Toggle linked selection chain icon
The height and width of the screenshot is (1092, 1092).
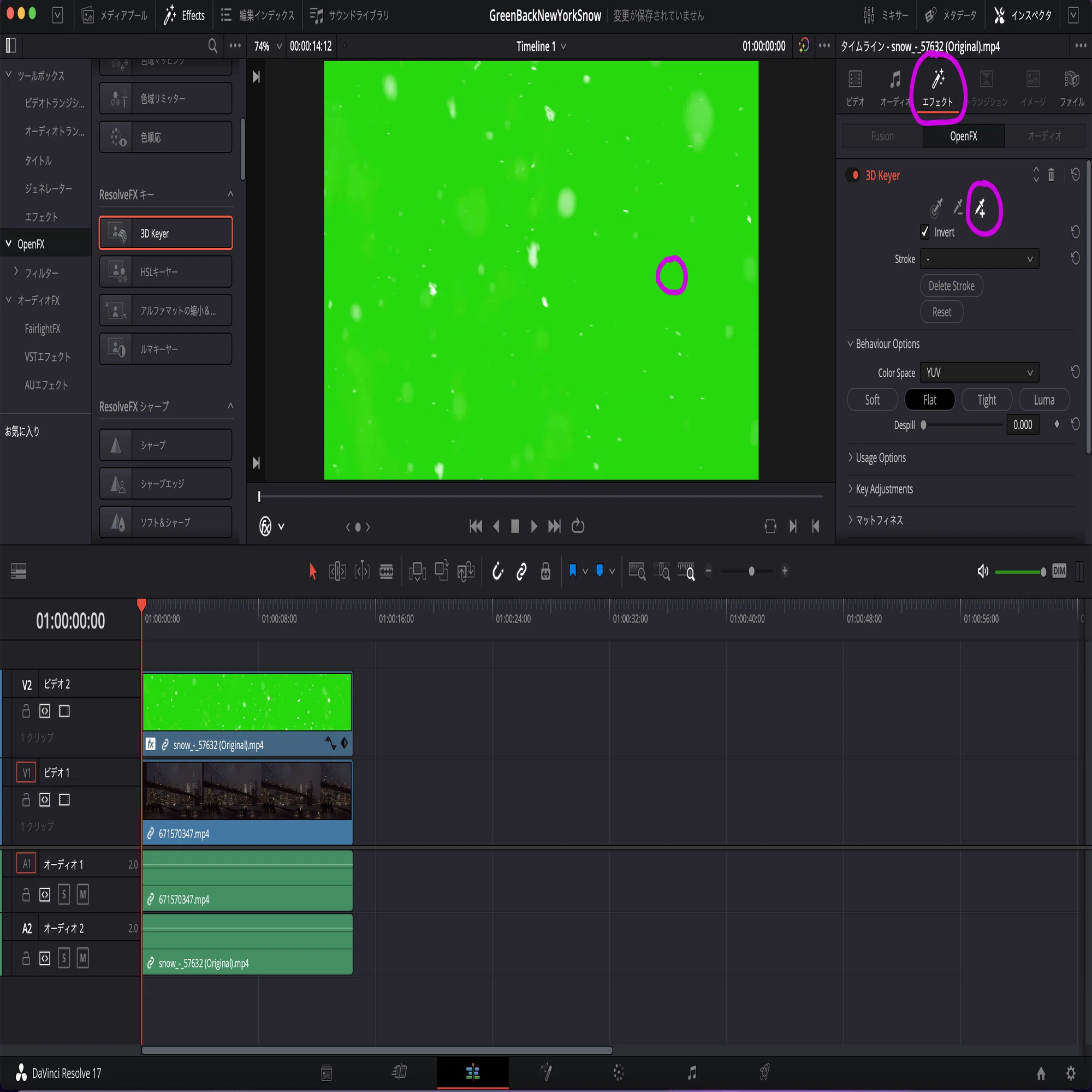click(521, 572)
